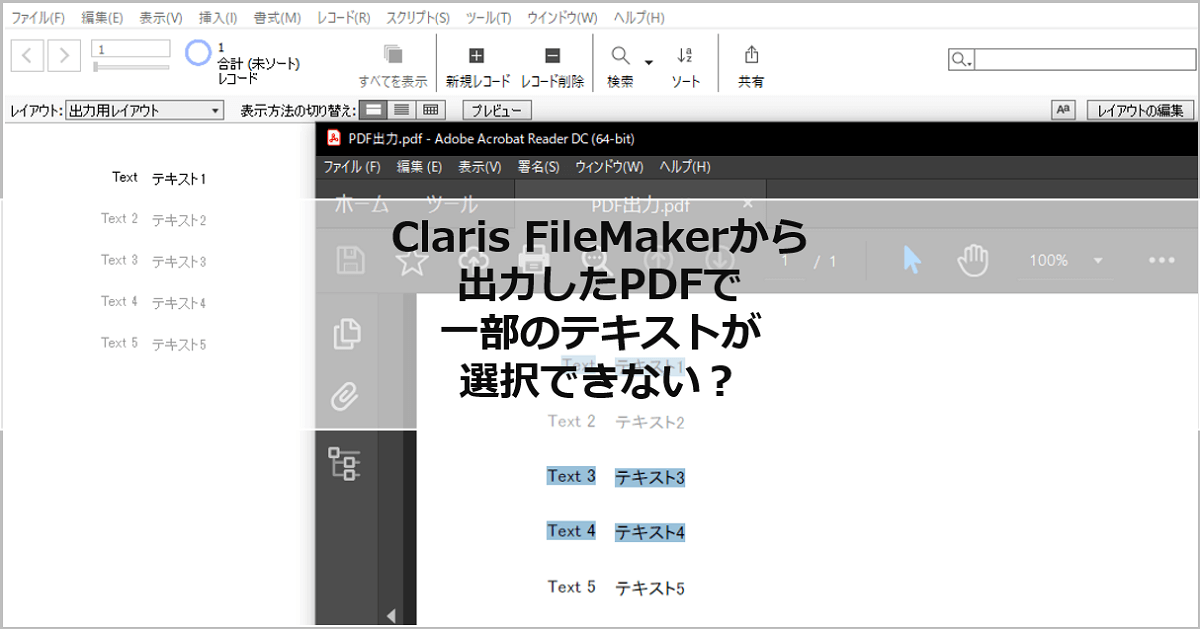Screen dimensions: 1200x629
Task: Open the dropdown arrow next to 検索
Action: pos(649,63)
